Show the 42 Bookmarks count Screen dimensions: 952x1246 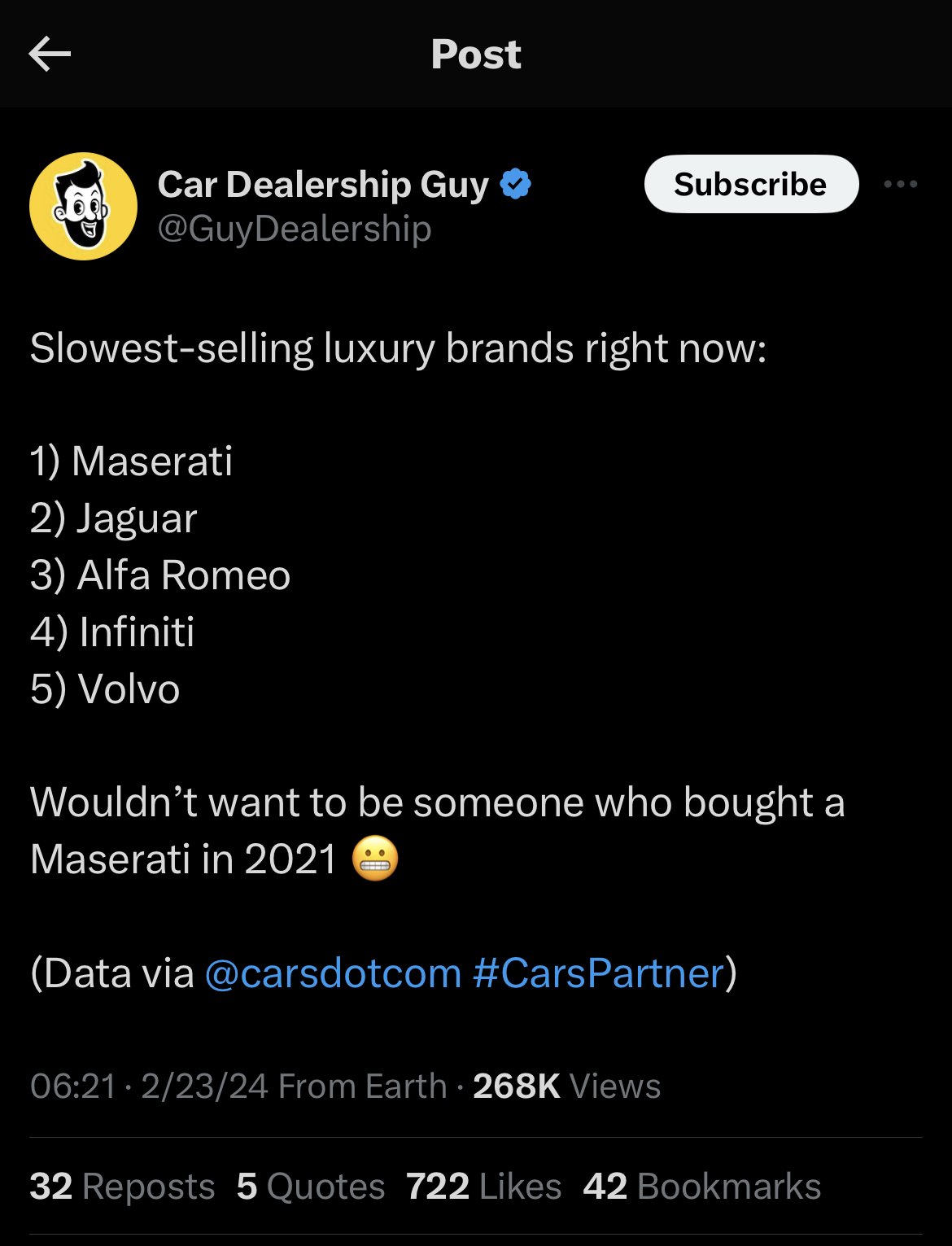(x=702, y=1187)
